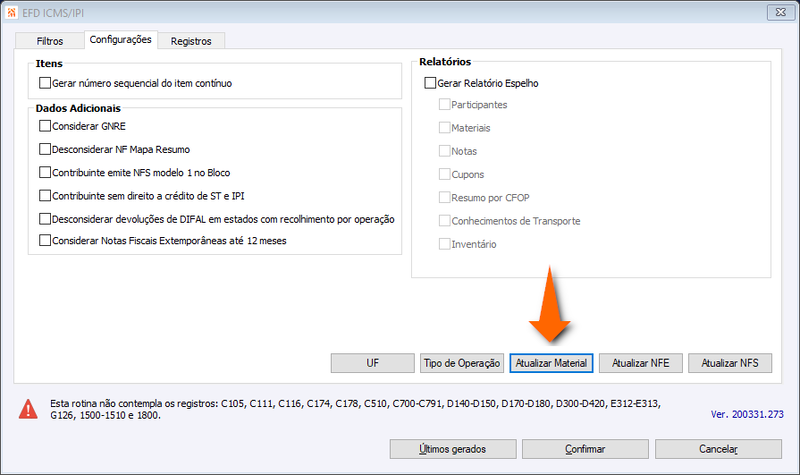Toggle the Notas report checkbox
800x475 pixels.
(x=444, y=151)
